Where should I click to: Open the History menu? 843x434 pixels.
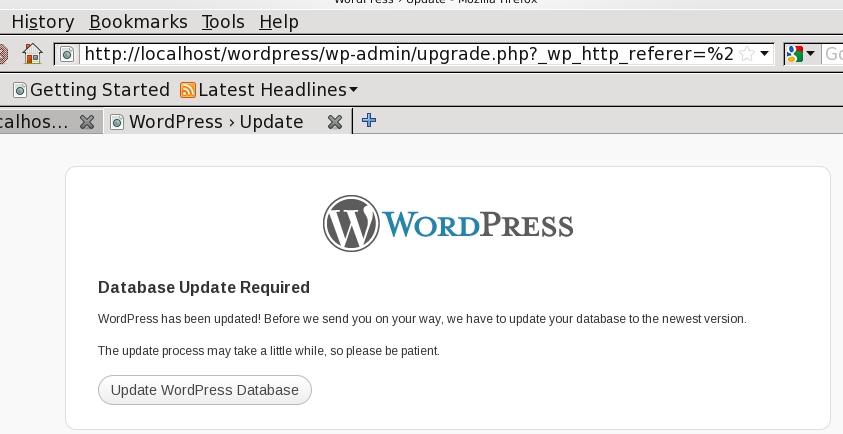42,21
